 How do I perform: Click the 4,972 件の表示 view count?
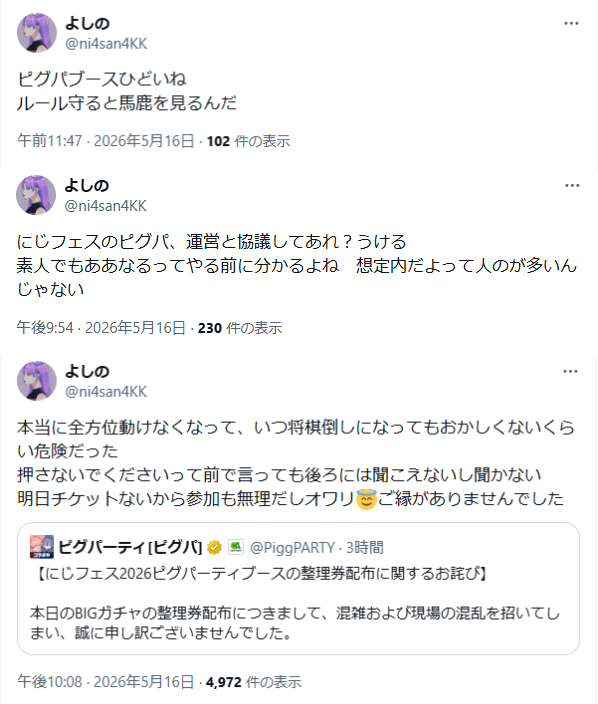[254, 682]
